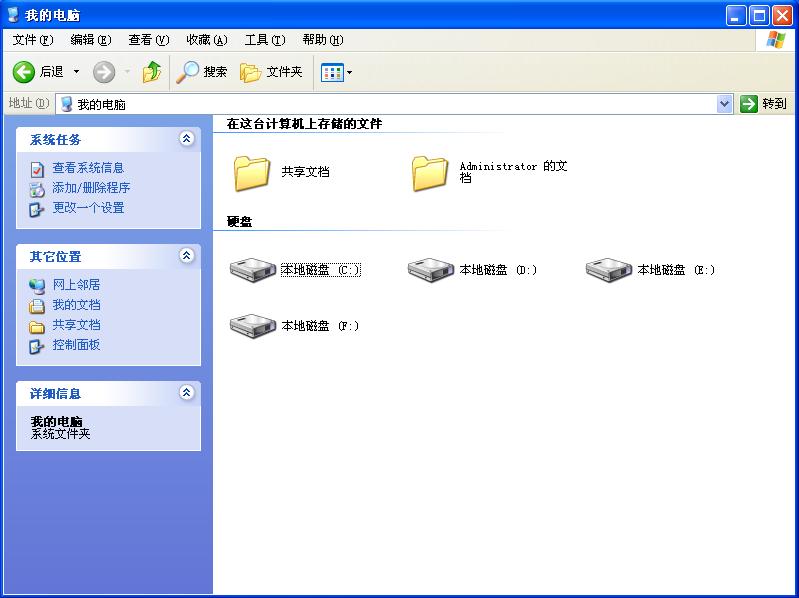
Task: Click the 查看系统信息 link
Action: coord(88,168)
